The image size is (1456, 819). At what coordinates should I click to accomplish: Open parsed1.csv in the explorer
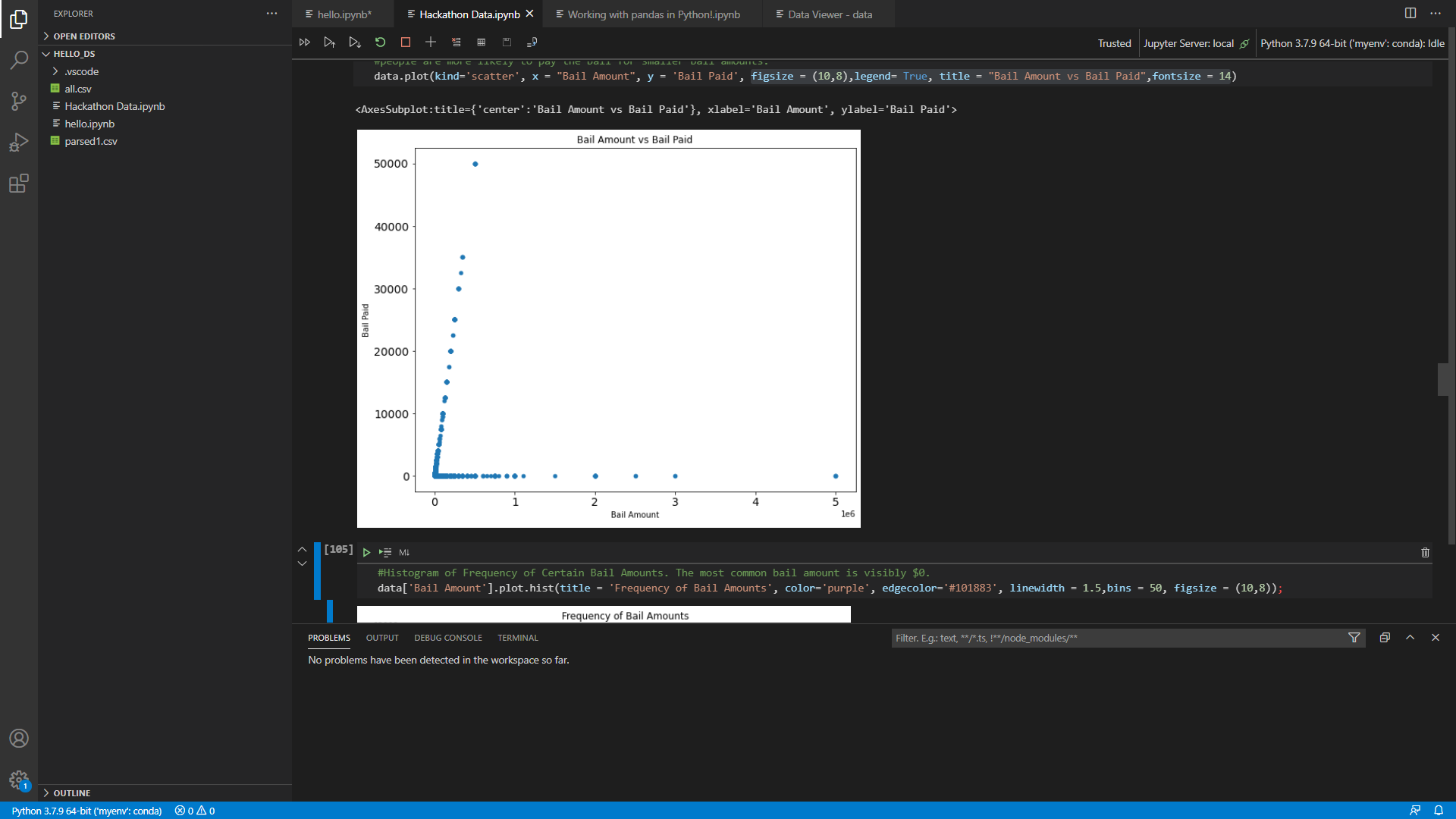pyautogui.click(x=90, y=141)
